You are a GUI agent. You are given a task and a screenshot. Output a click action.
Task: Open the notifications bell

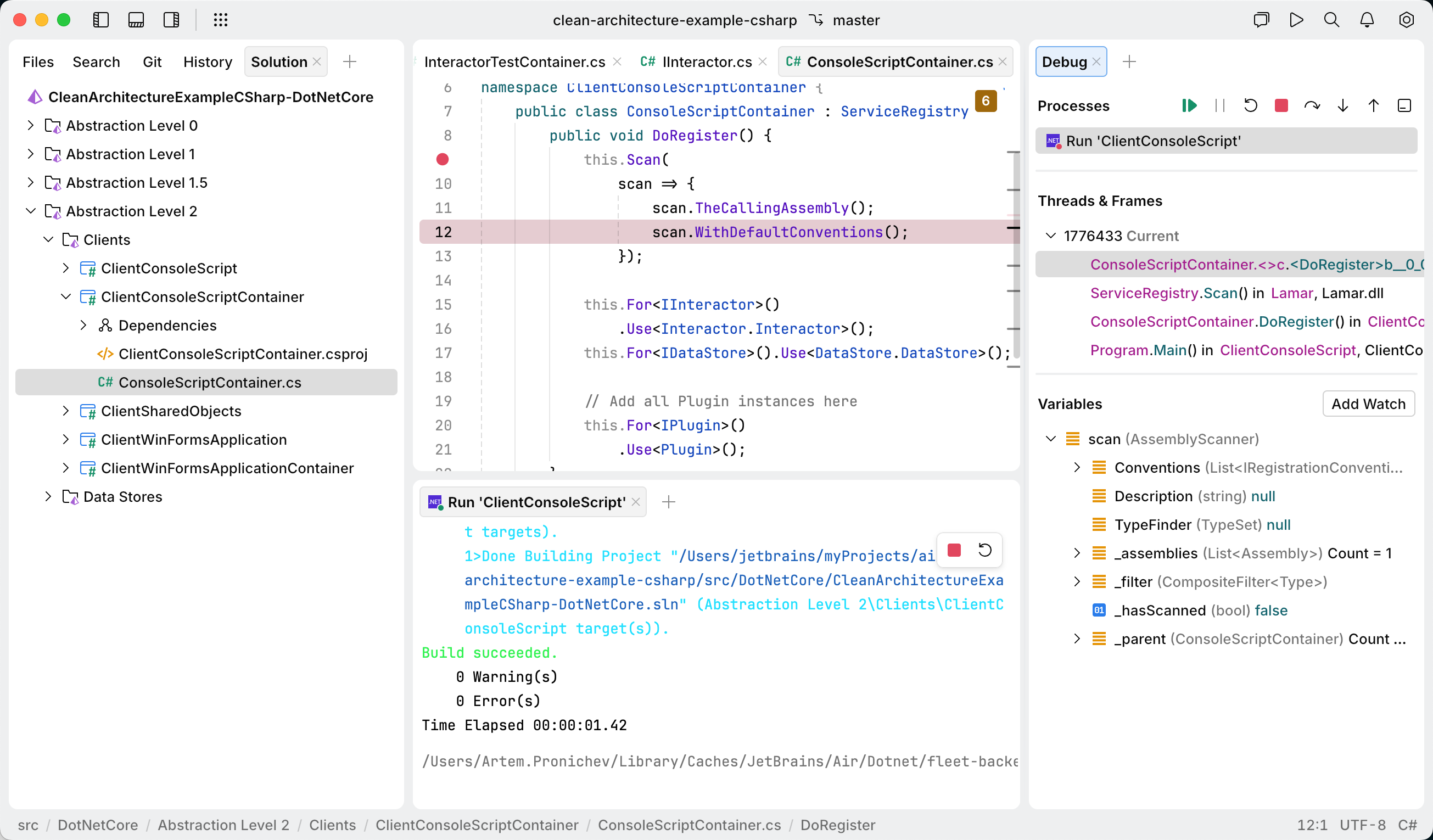pos(1367,20)
